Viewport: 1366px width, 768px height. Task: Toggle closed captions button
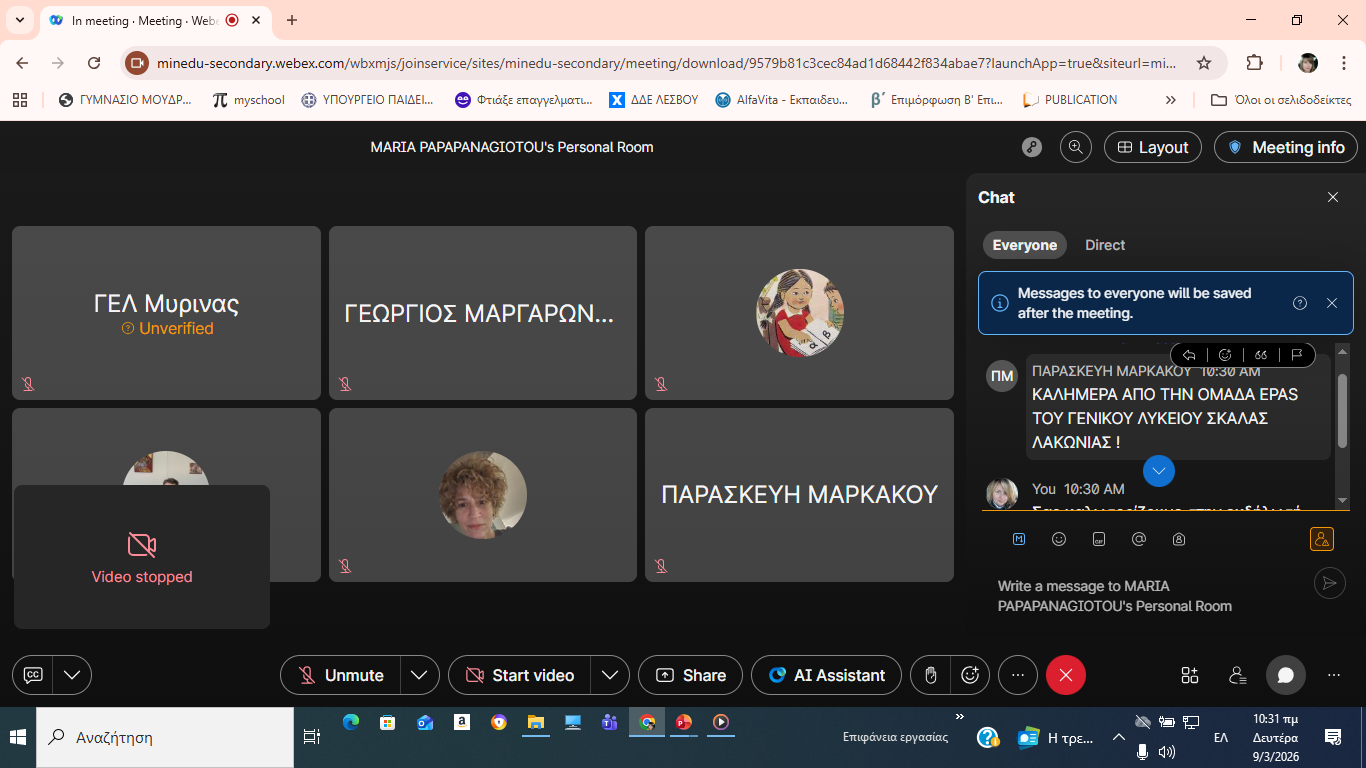coord(33,675)
